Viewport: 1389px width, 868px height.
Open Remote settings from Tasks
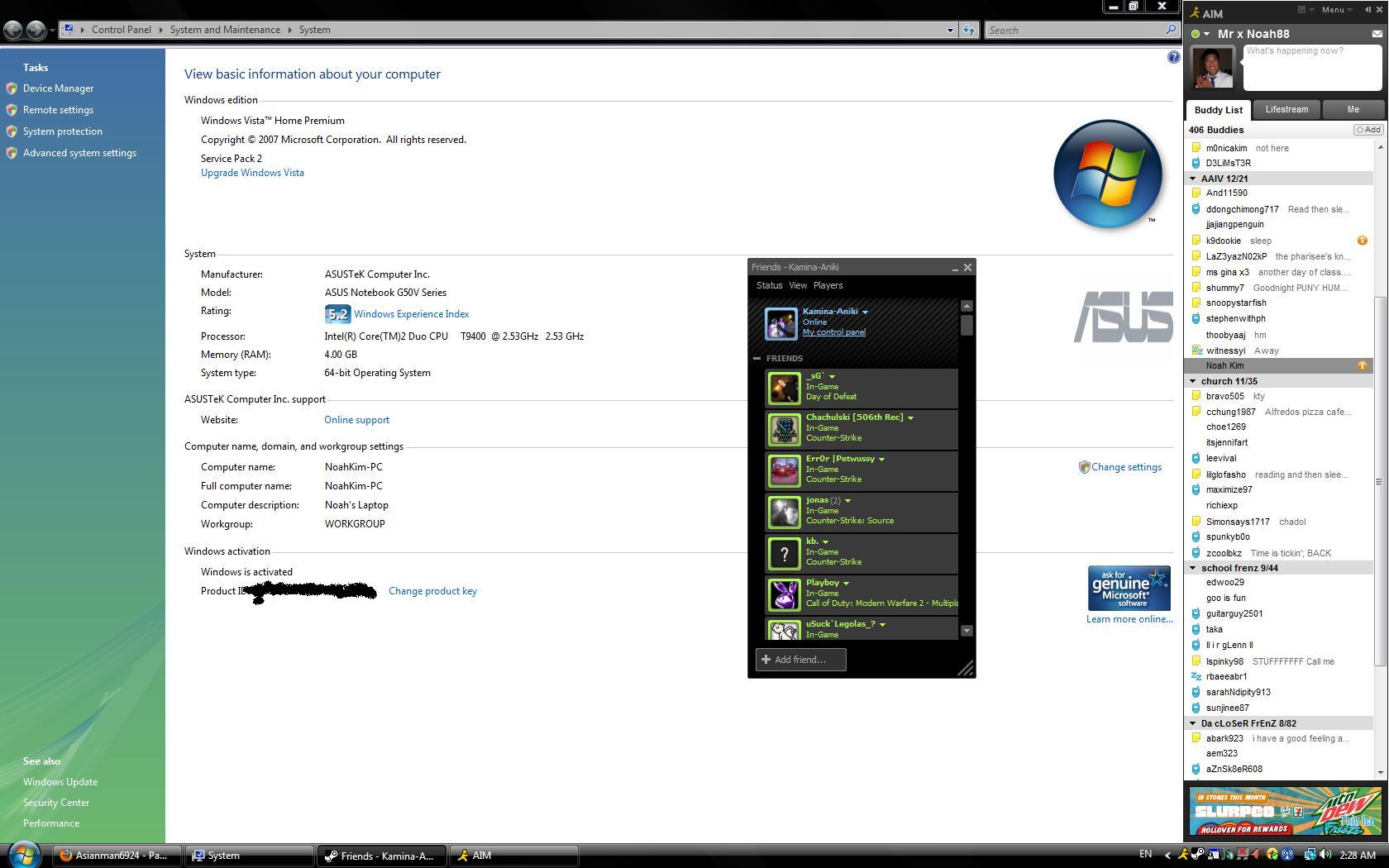pyautogui.click(x=58, y=110)
